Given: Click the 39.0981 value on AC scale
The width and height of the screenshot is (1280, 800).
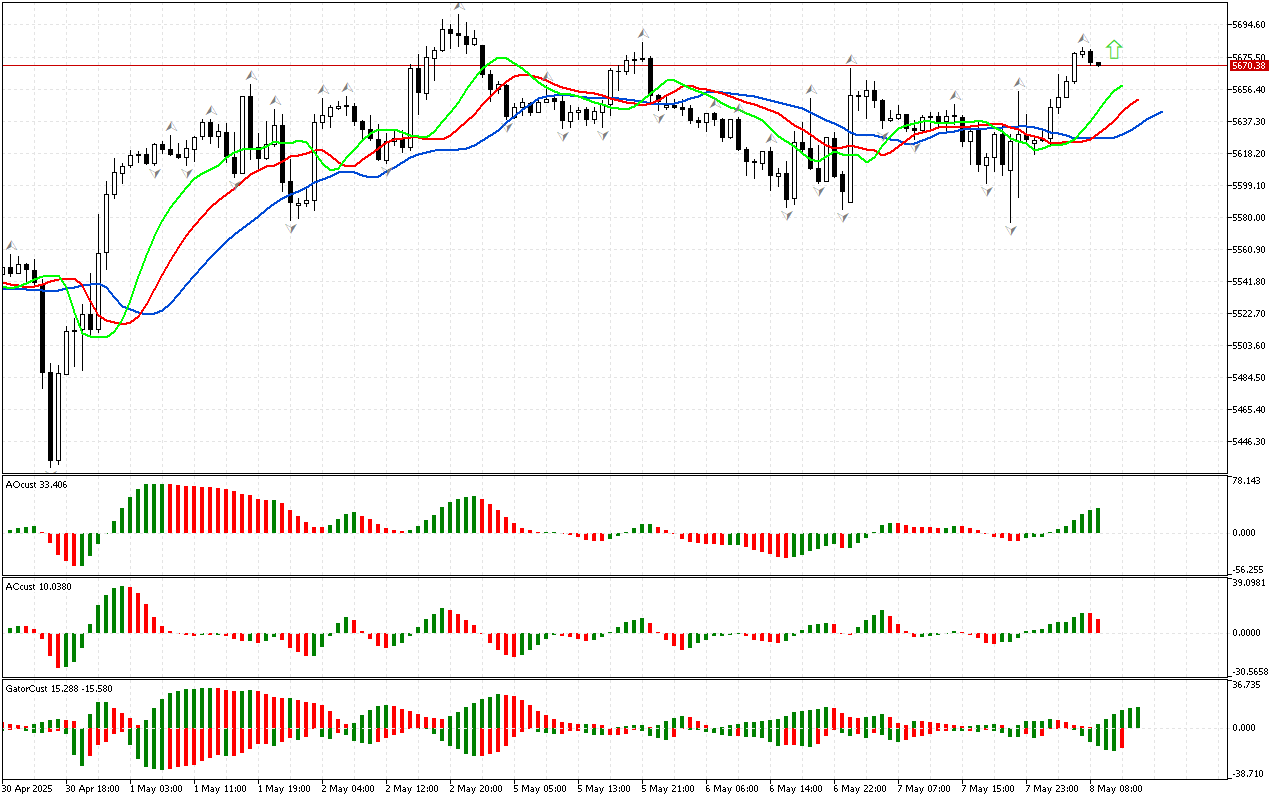Looking at the screenshot, I should 1248,583.
